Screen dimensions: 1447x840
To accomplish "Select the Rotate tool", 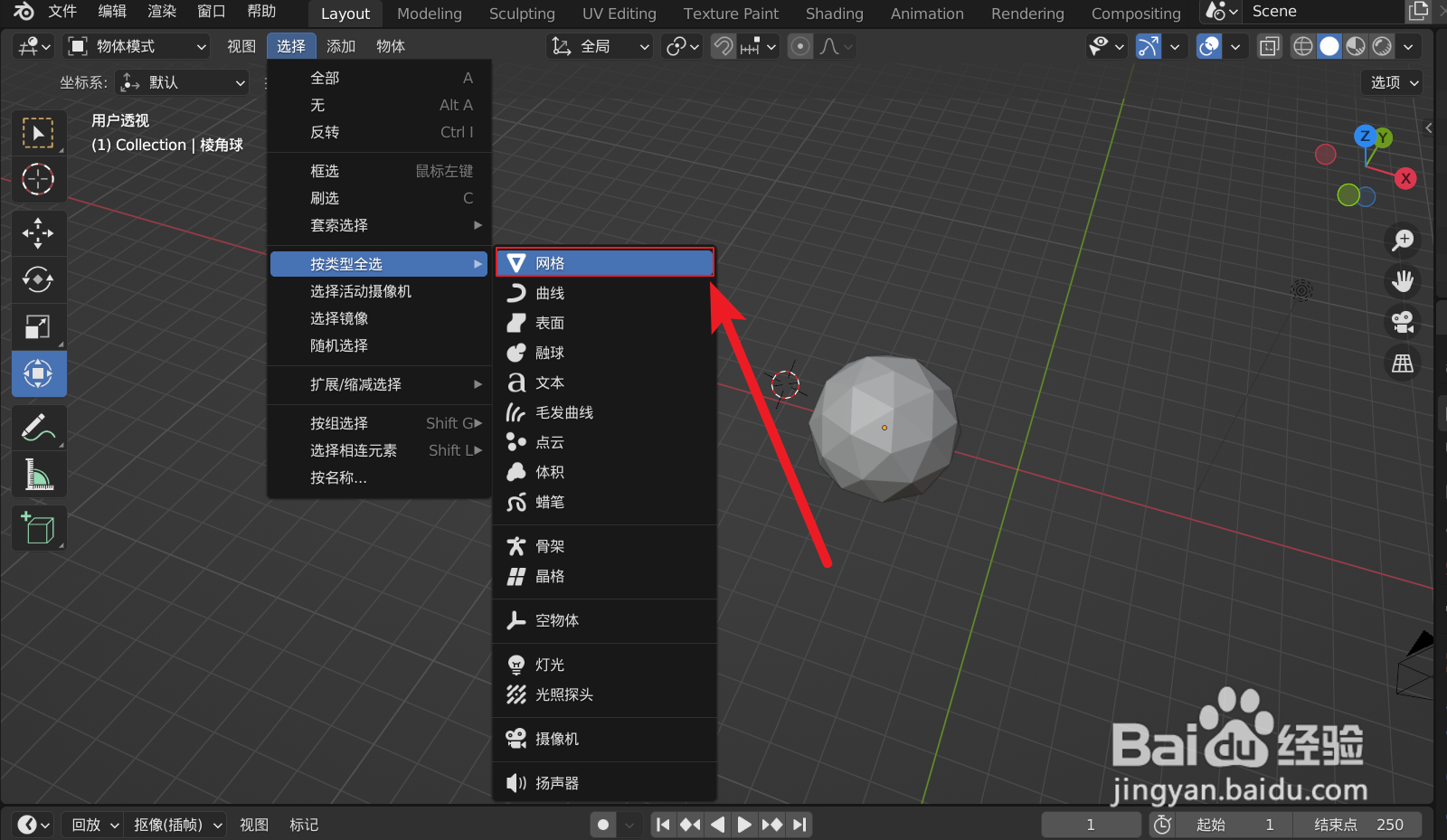I will 38,279.
